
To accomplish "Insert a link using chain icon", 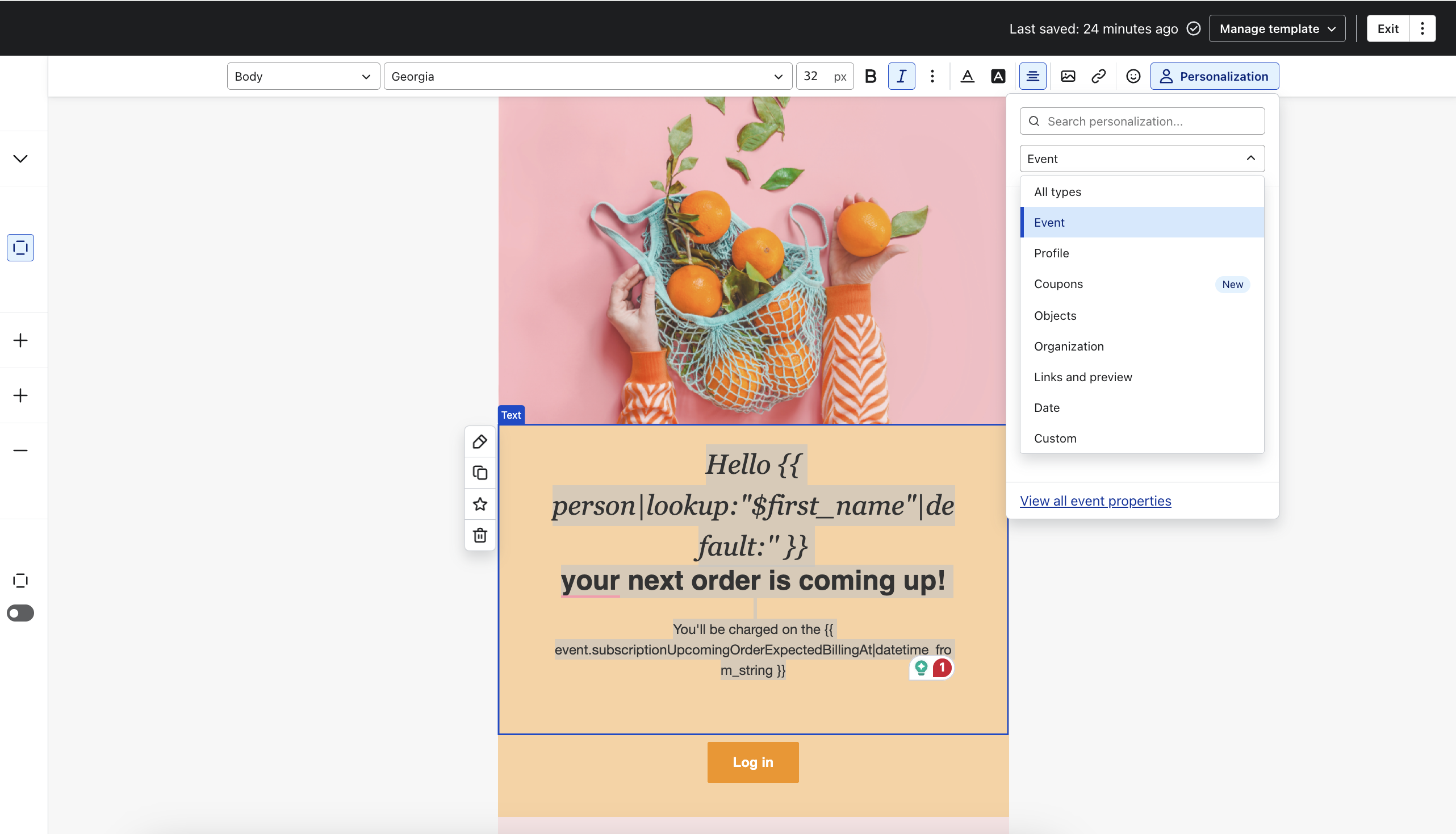I will (1098, 76).
